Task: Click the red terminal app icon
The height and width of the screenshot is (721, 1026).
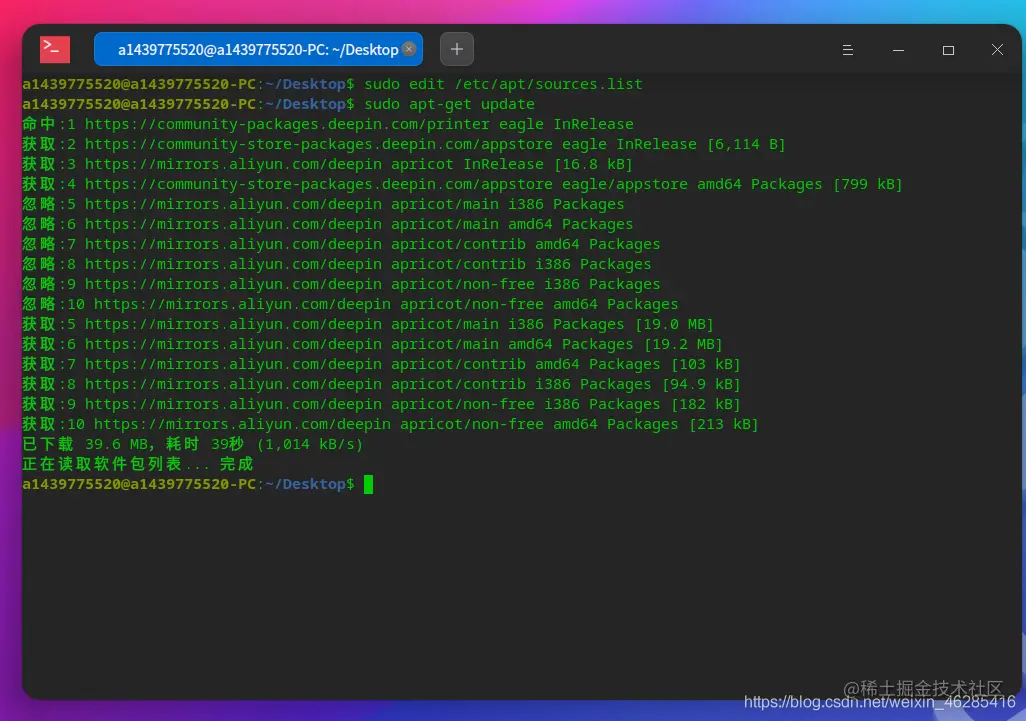Action: pyautogui.click(x=55, y=50)
